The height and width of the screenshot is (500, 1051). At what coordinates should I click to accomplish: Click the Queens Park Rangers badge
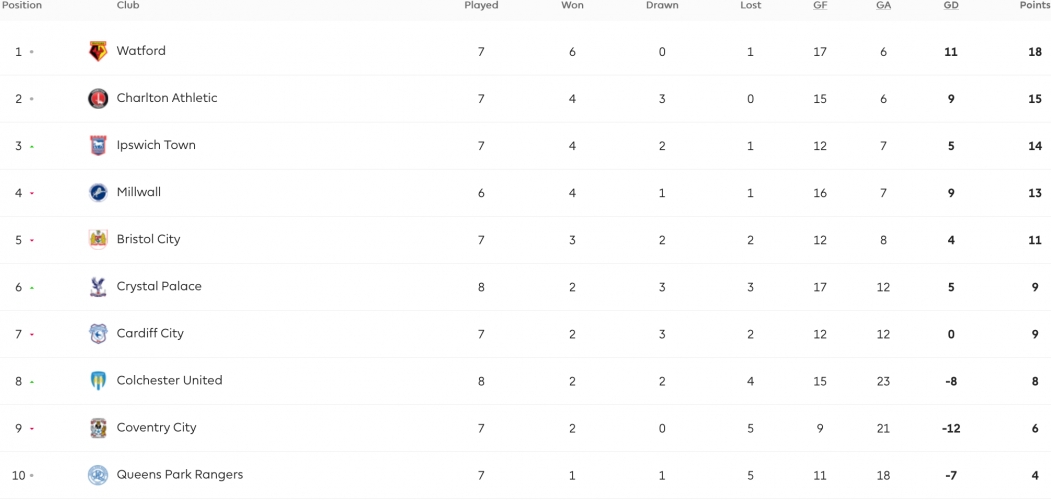tap(98, 475)
